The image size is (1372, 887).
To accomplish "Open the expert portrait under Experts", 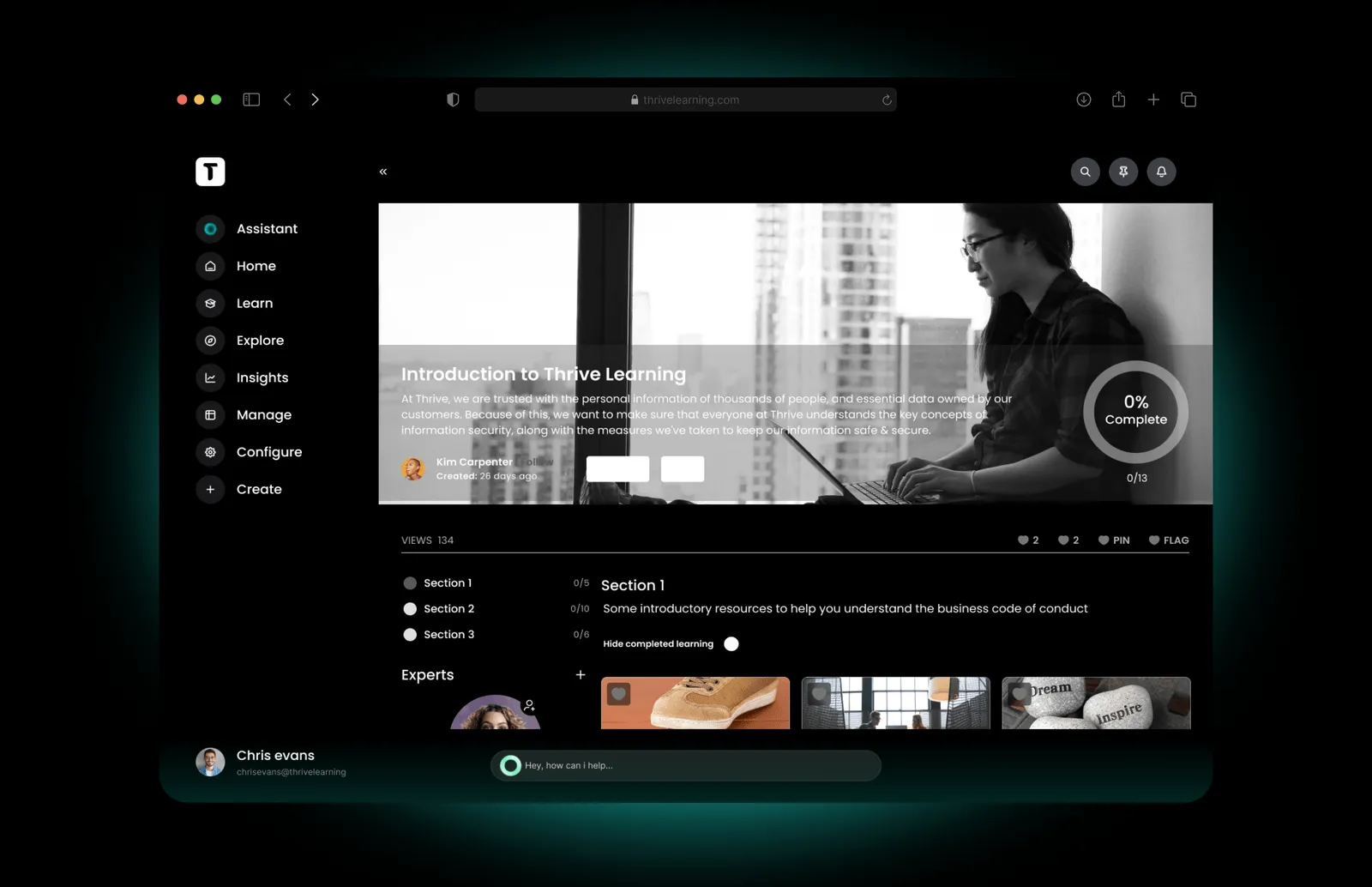I will [x=496, y=713].
